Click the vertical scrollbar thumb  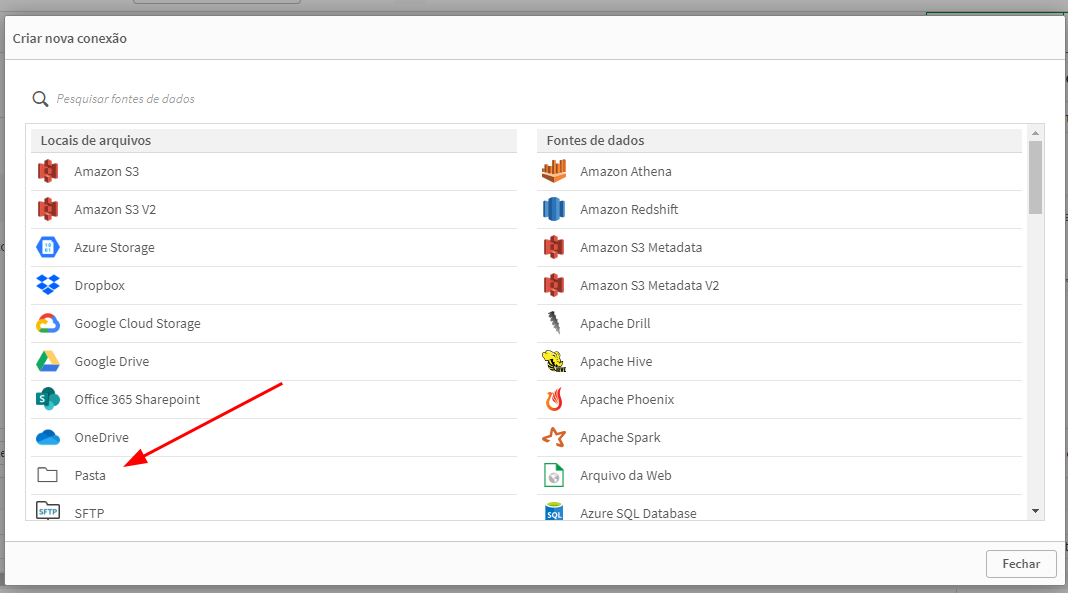click(x=1035, y=177)
